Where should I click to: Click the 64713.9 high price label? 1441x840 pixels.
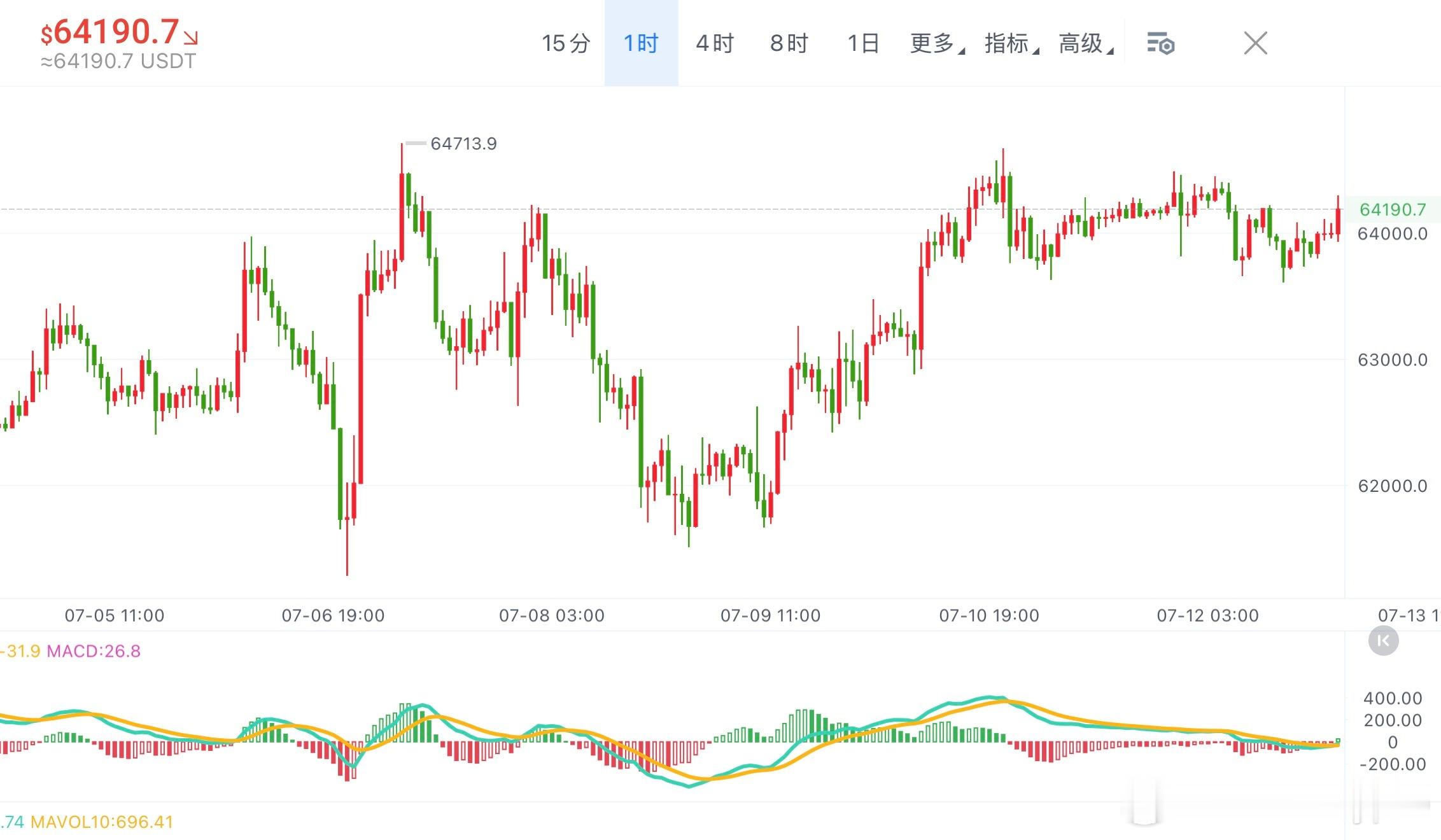(x=463, y=144)
